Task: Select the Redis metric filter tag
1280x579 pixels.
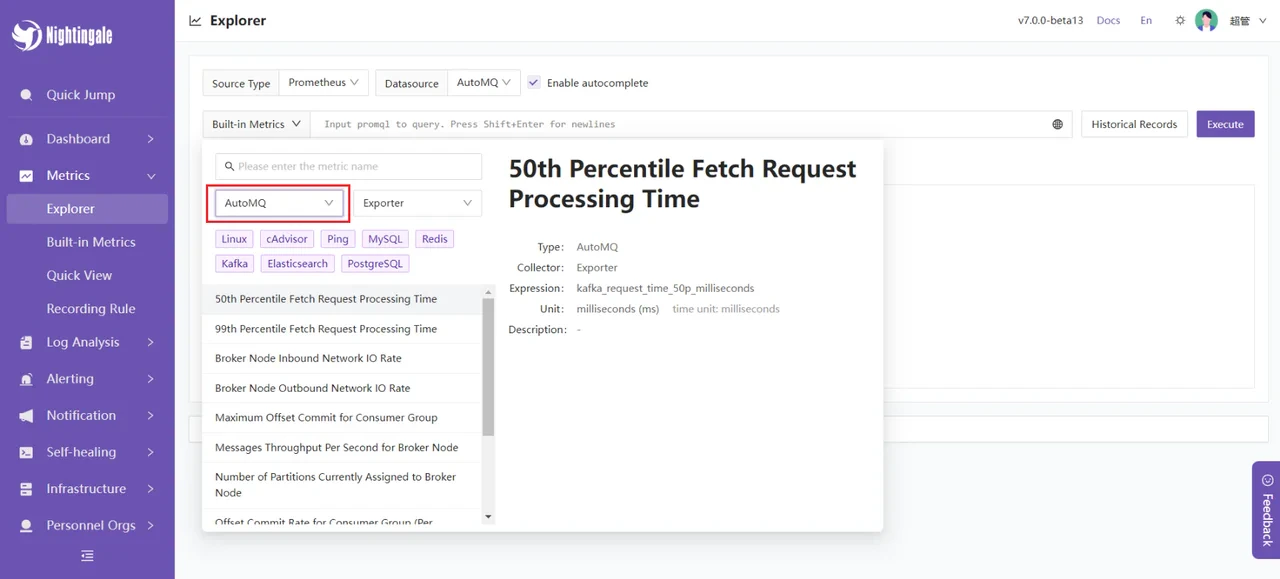Action: pos(434,238)
